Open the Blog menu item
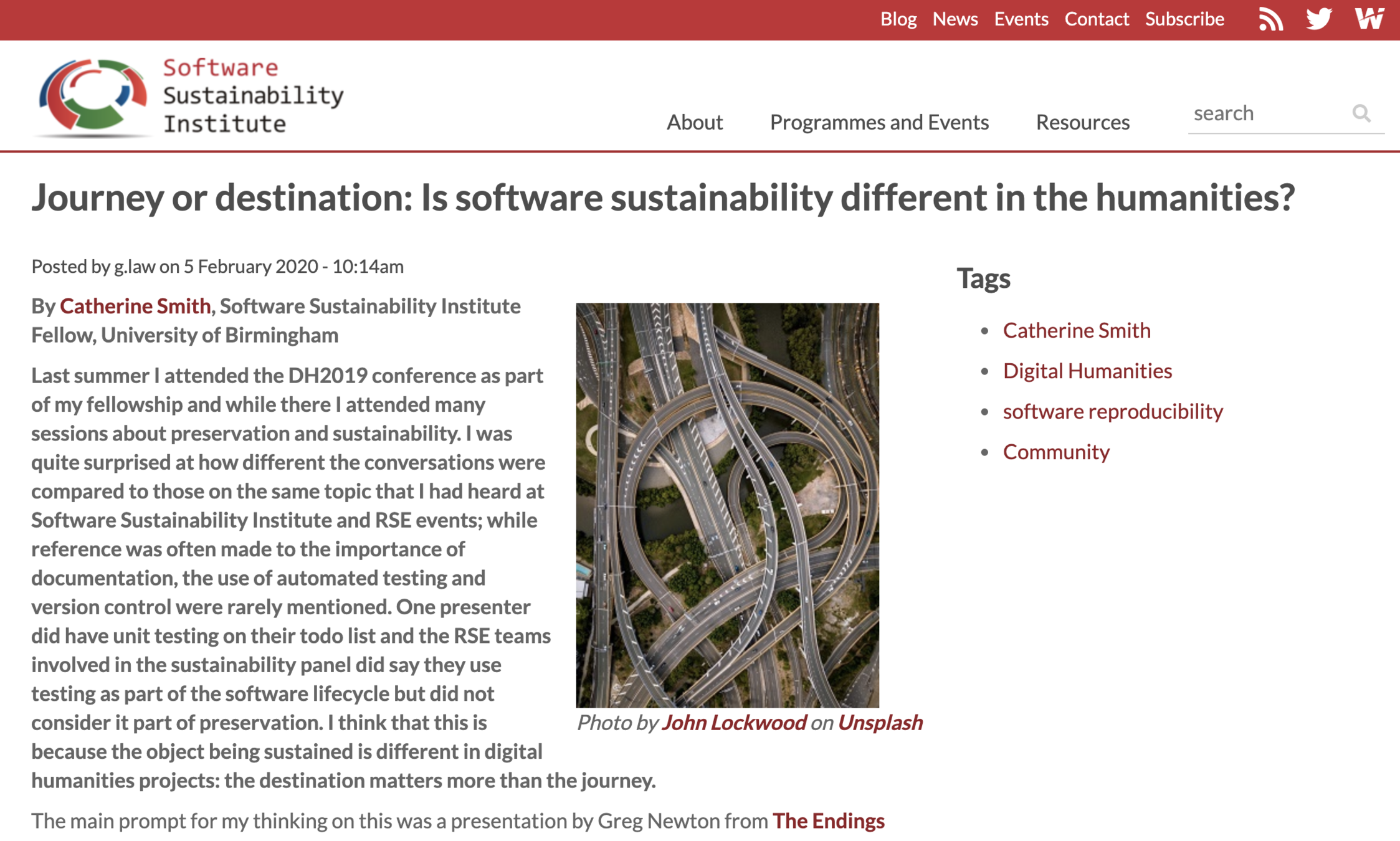Image resolution: width=1400 pixels, height=841 pixels. (x=898, y=19)
